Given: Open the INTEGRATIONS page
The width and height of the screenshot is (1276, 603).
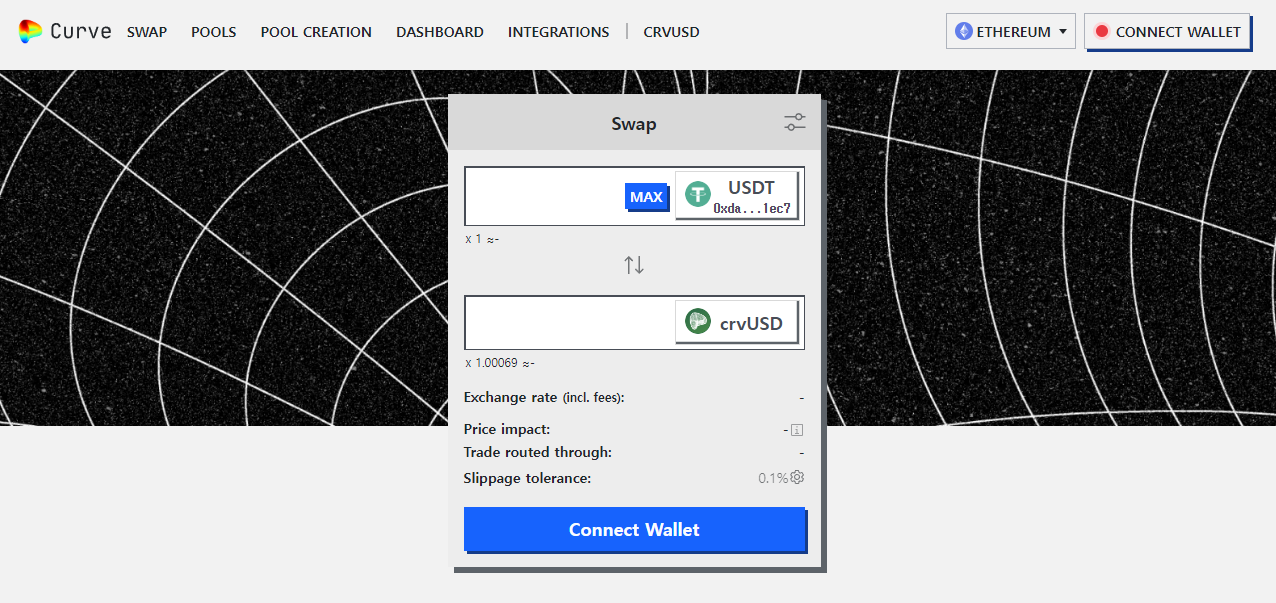Looking at the screenshot, I should point(558,32).
